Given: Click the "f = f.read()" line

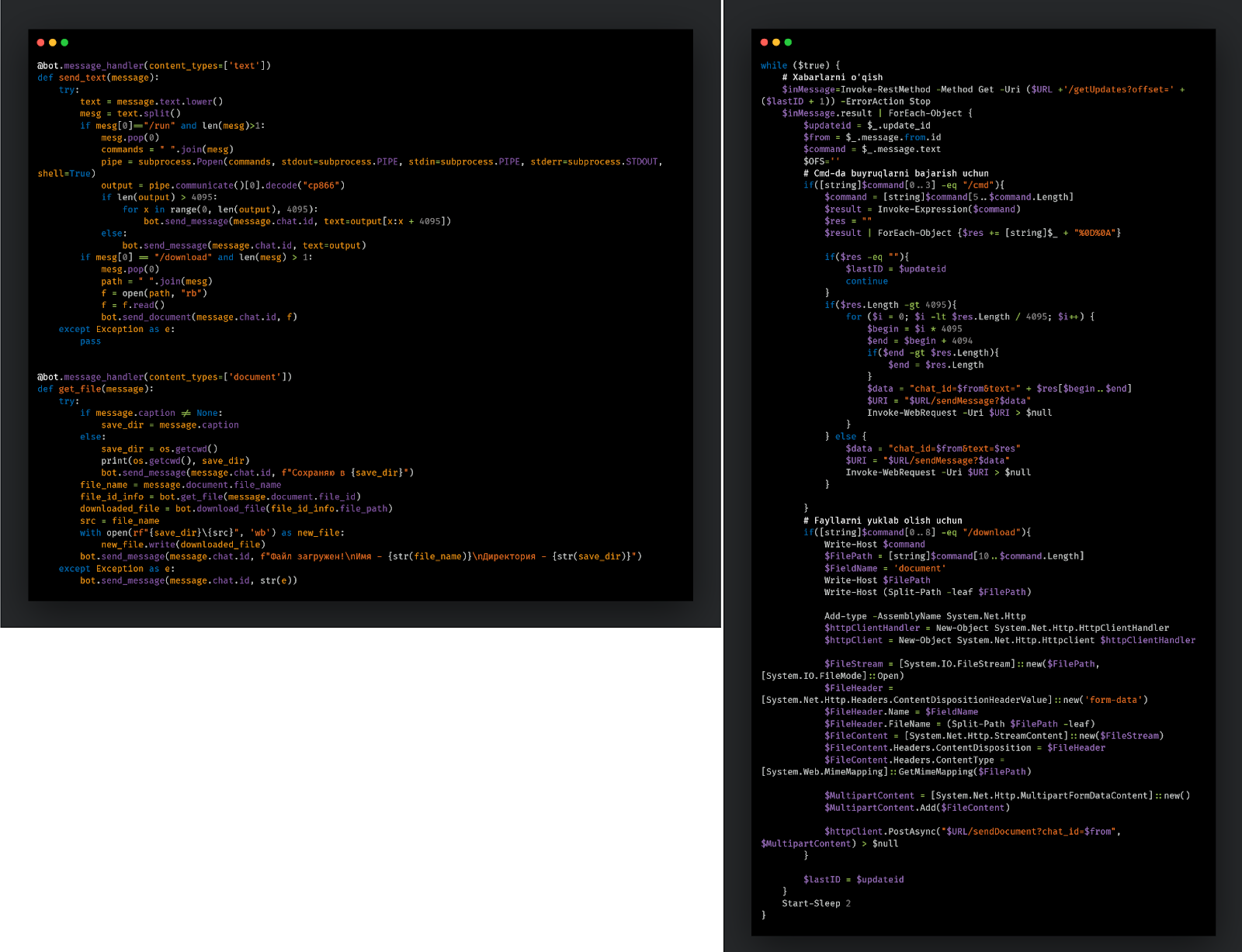Looking at the screenshot, I should 133,305.
